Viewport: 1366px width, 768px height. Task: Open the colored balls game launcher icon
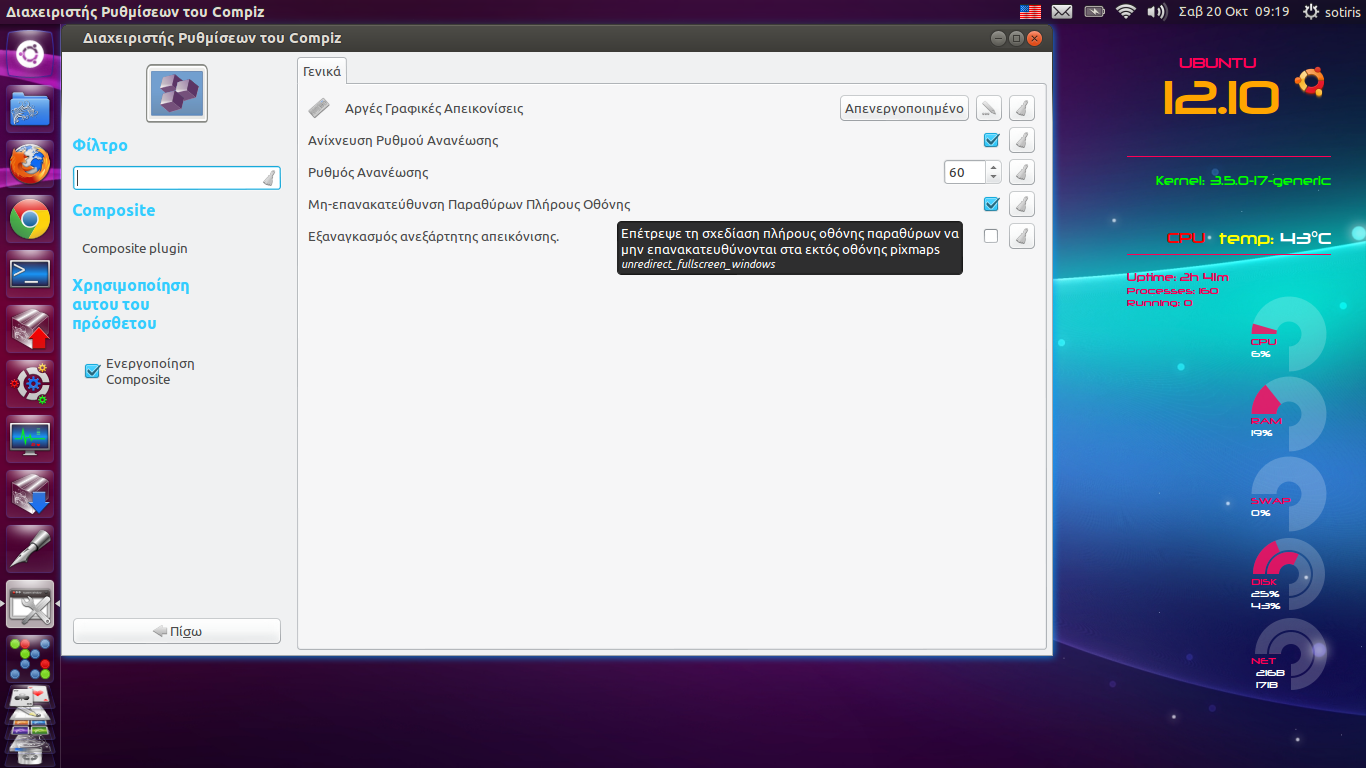pyautogui.click(x=30, y=657)
